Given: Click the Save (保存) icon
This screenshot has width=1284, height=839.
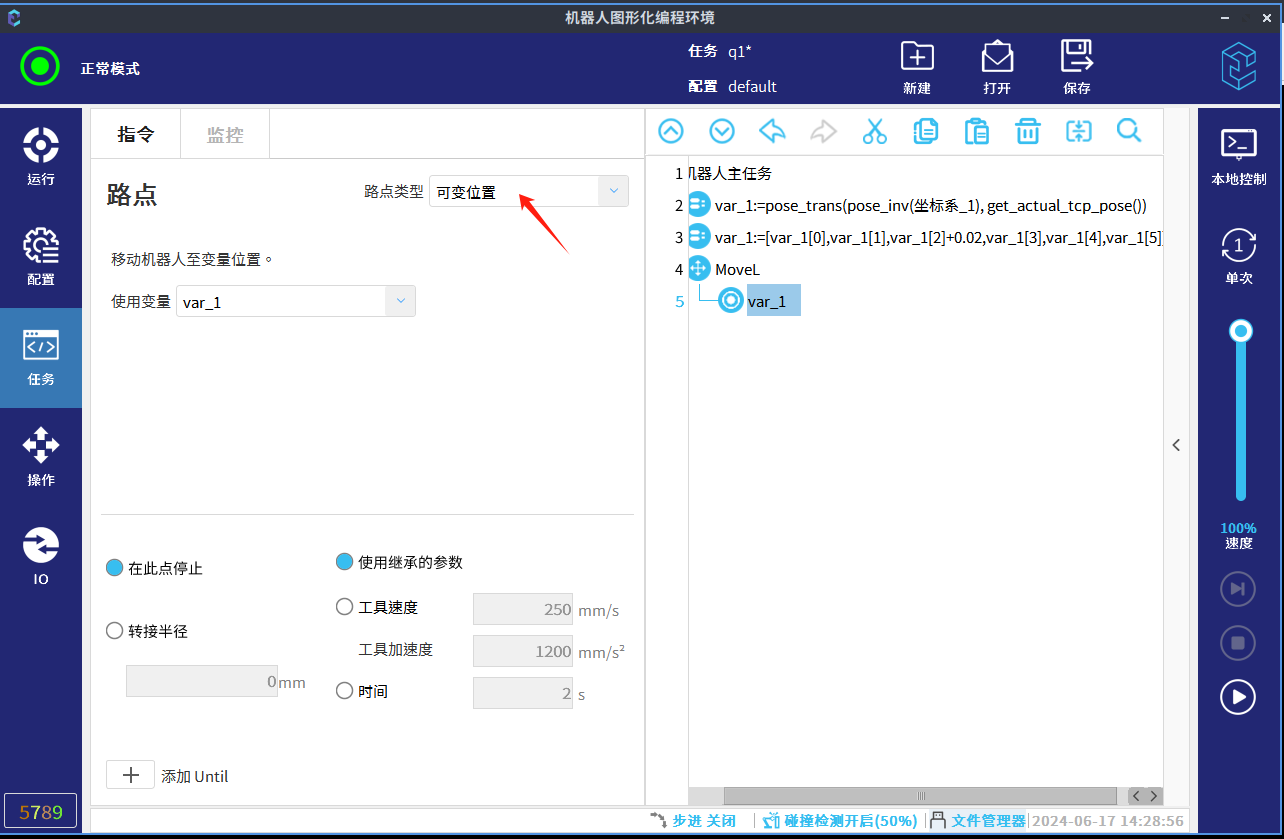Looking at the screenshot, I should (1076, 67).
